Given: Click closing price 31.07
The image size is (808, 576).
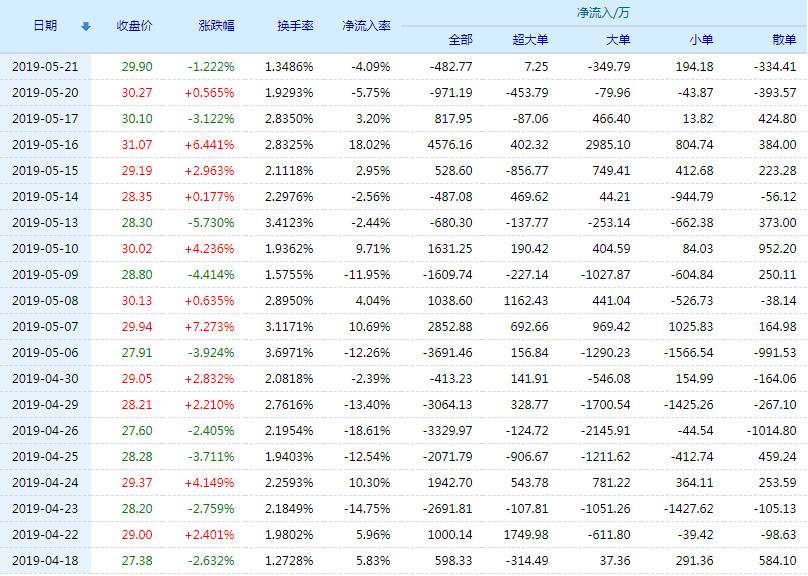Looking at the screenshot, I should [x=137, y=145].
